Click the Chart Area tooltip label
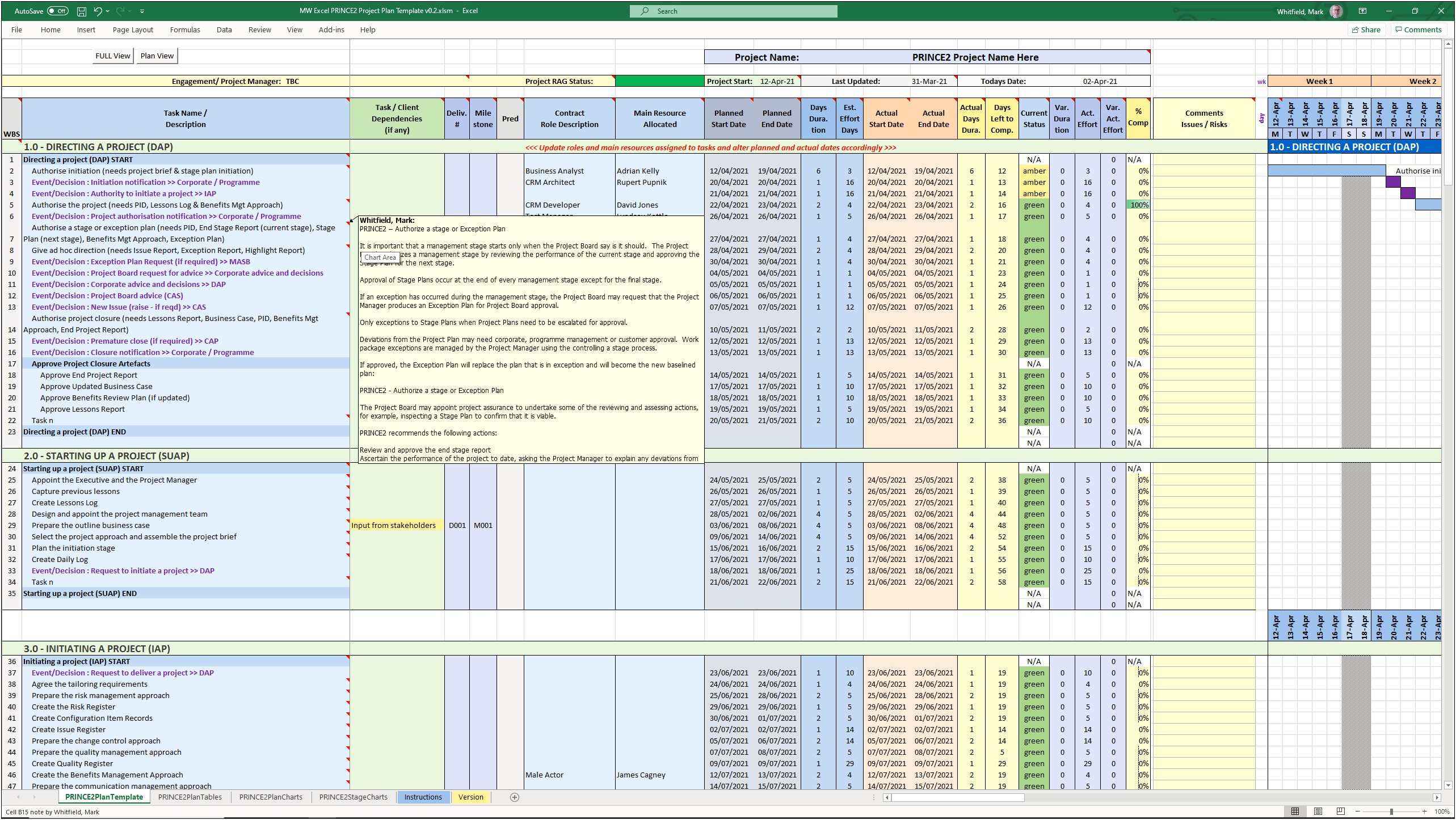The image size is (1456, 820). coord(380,257)
